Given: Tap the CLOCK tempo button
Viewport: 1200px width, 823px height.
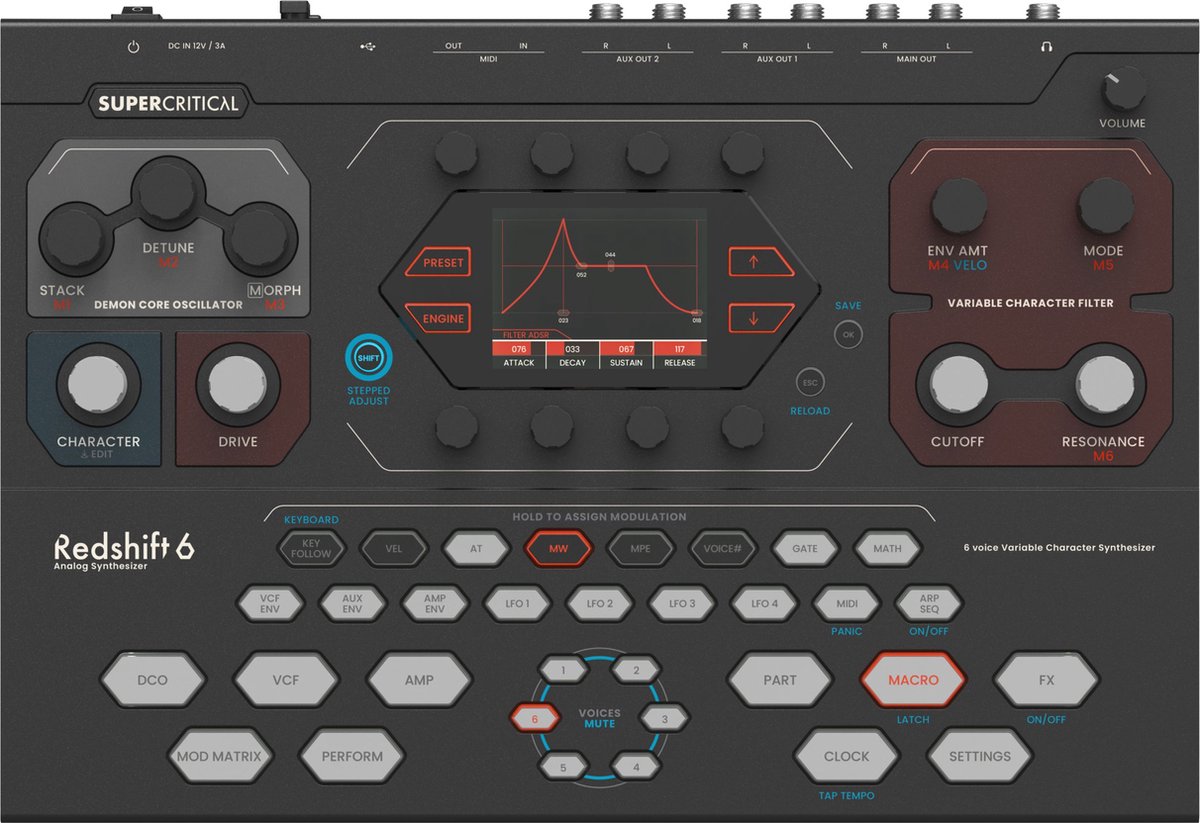Looking at the screenshot, I should [x=847, y=756].
